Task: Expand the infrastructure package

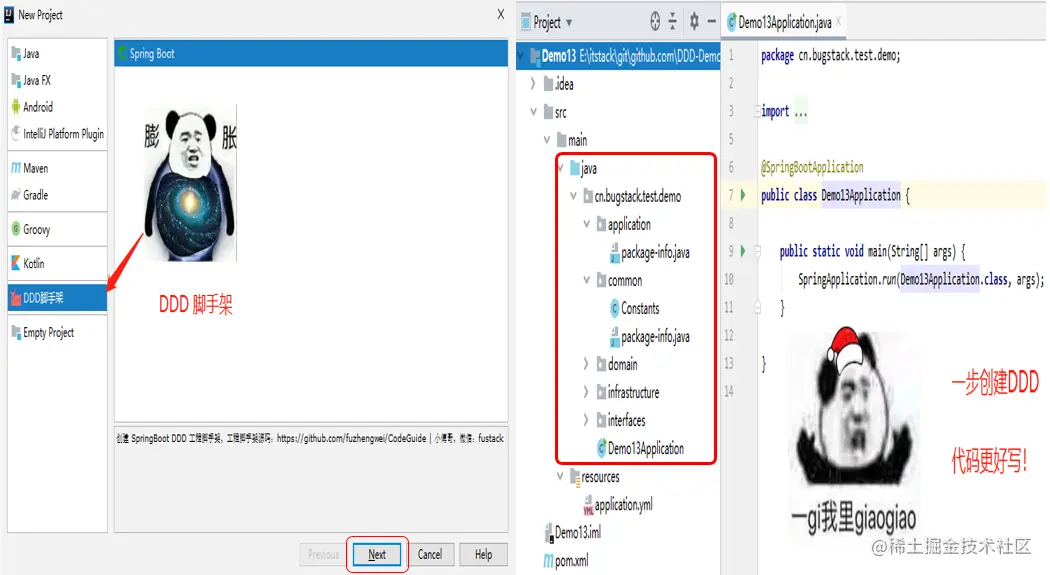Action: point(587,393)
